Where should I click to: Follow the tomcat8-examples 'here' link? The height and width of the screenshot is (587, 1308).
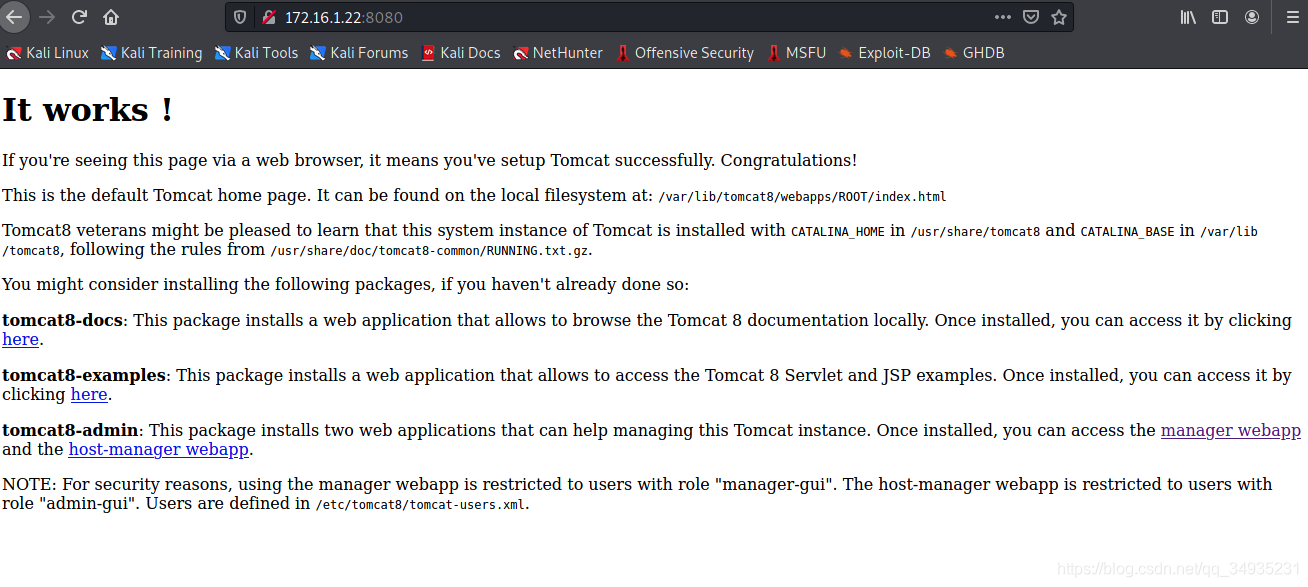pos(89,394)
